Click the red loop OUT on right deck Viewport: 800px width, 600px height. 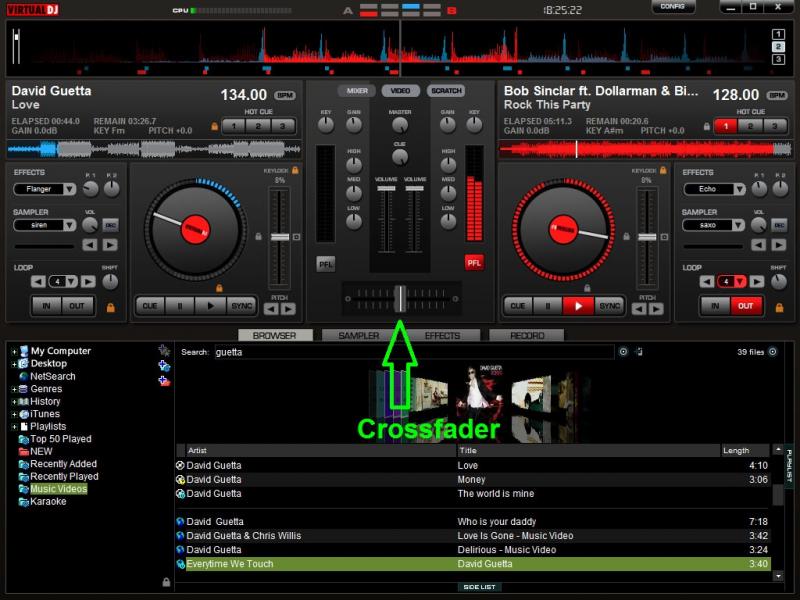[746, 306]
